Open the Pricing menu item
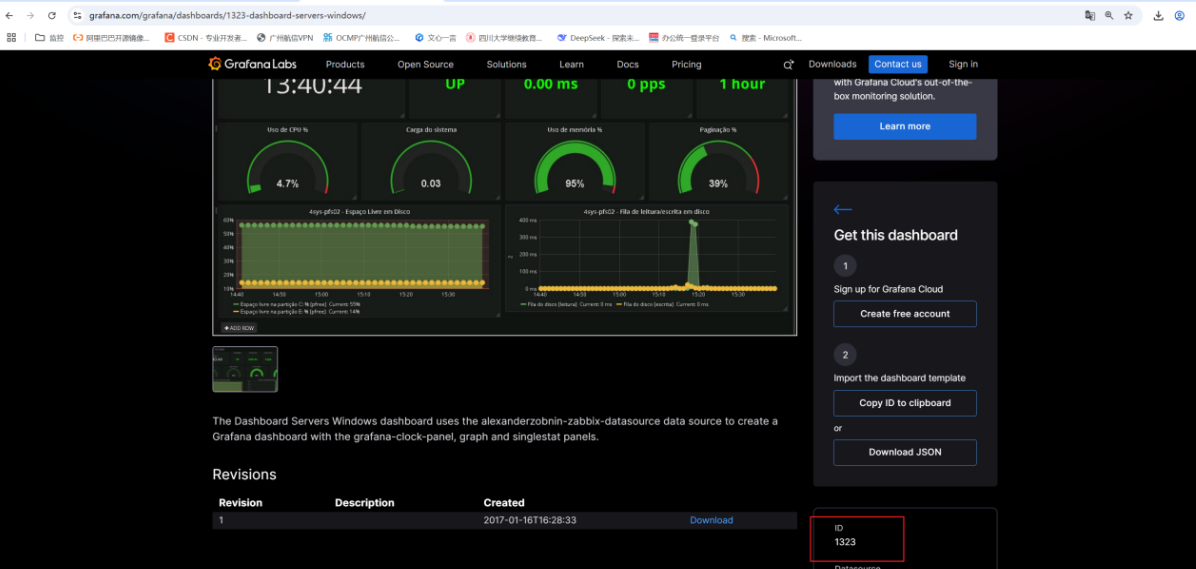 point(686,64)
